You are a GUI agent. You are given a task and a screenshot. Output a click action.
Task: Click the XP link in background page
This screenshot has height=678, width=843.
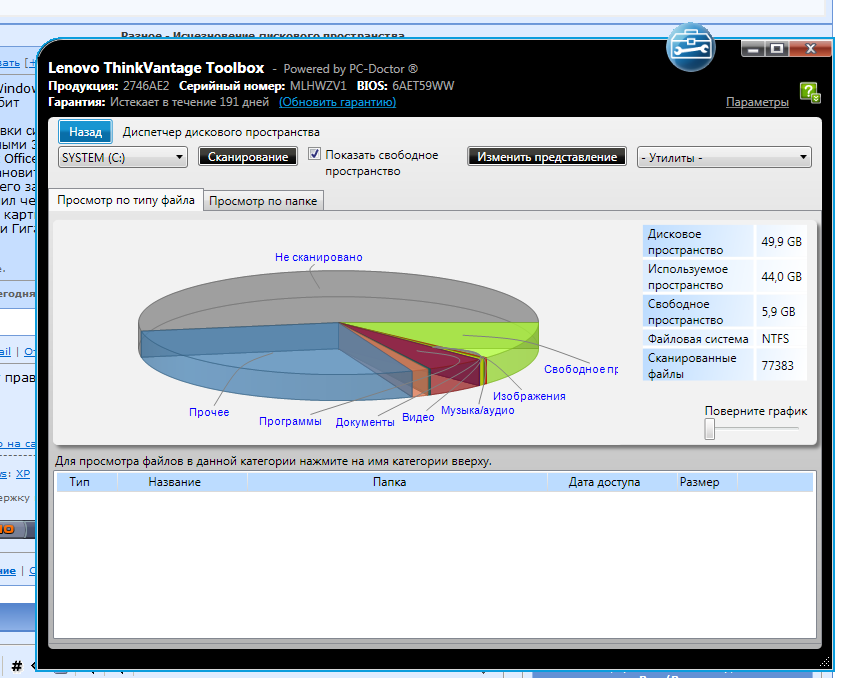coord(23,474)
